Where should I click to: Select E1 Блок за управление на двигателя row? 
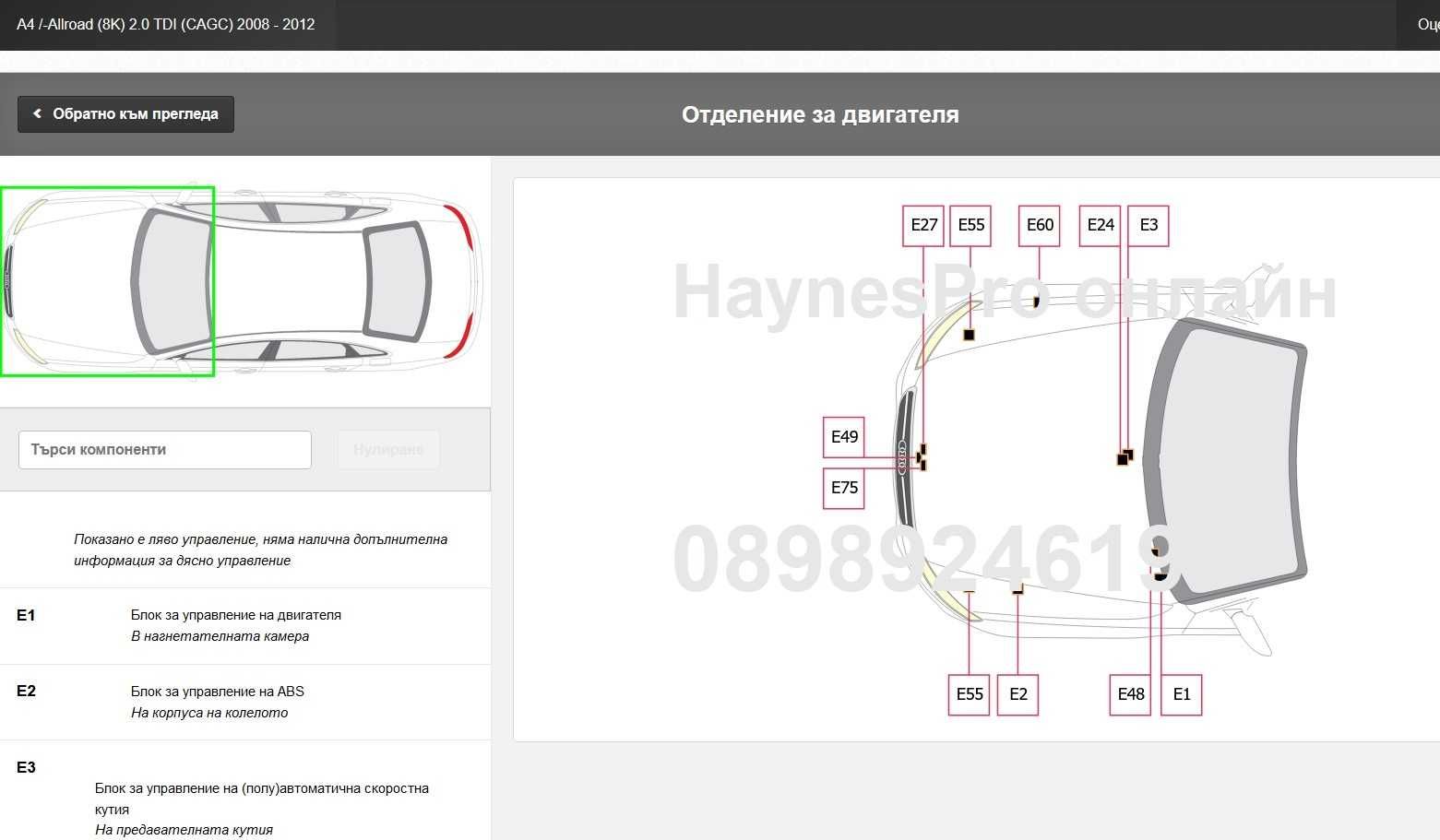245,626
